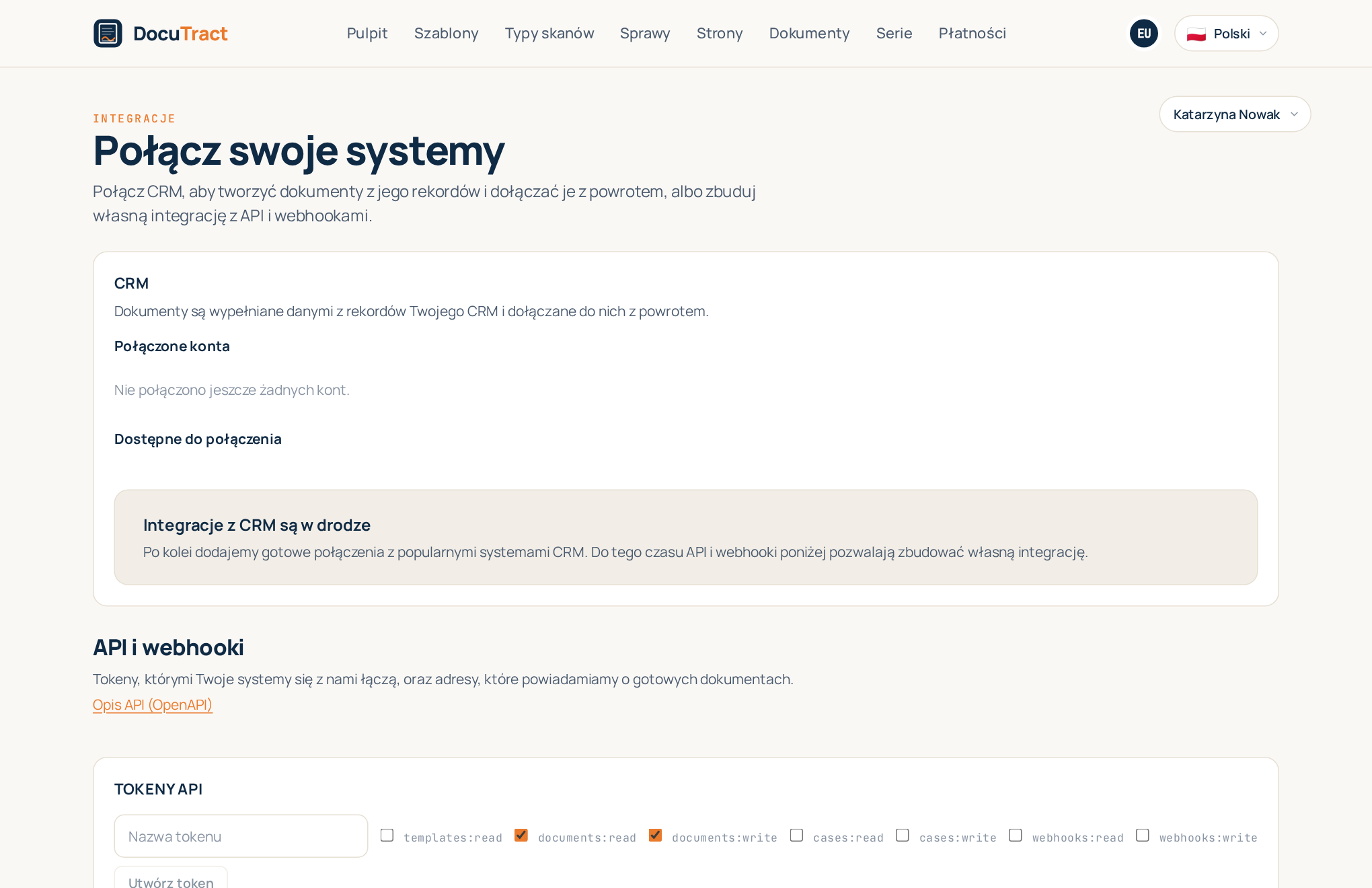
Task: Open the Strony section
Action: coord(720,33)
